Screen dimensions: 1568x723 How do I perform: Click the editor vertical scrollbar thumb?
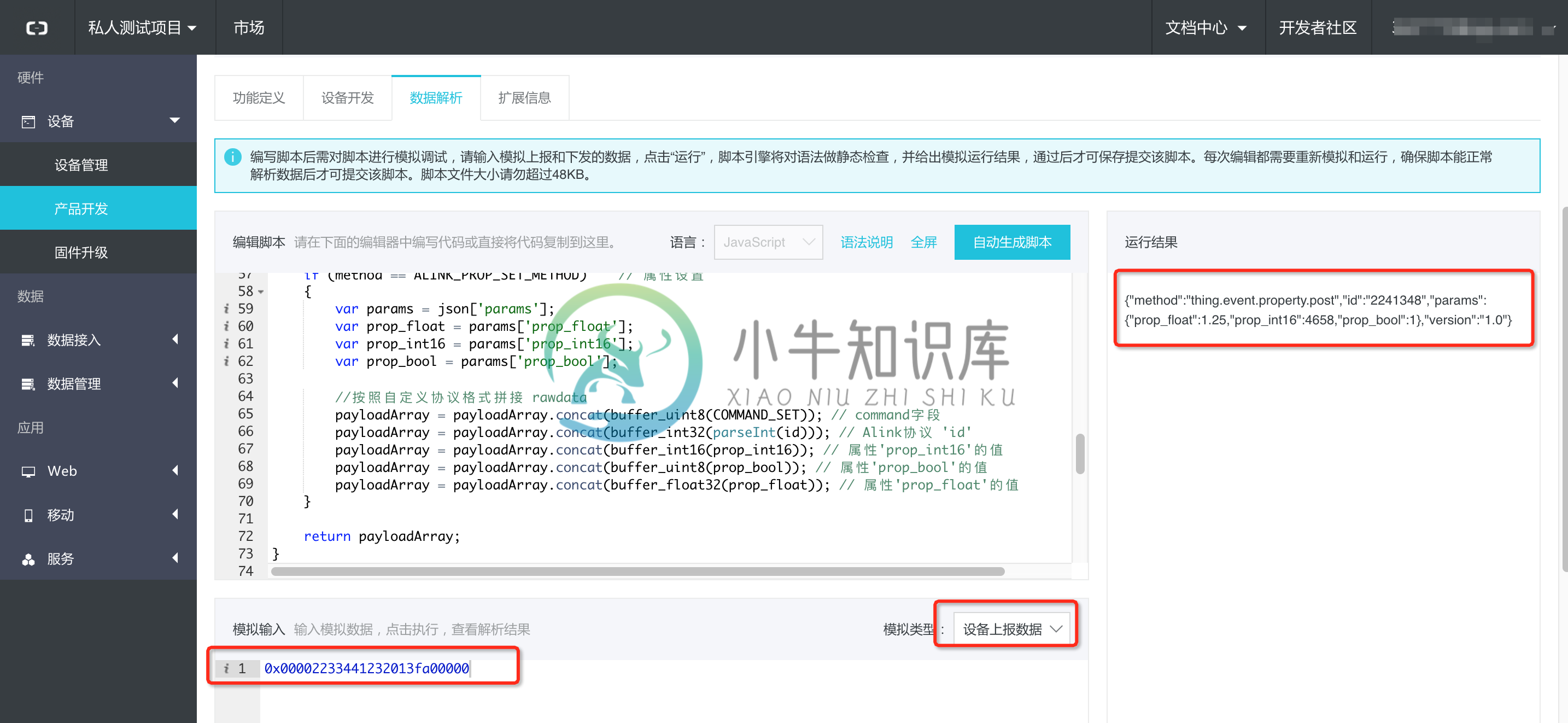click(1080, 453)
